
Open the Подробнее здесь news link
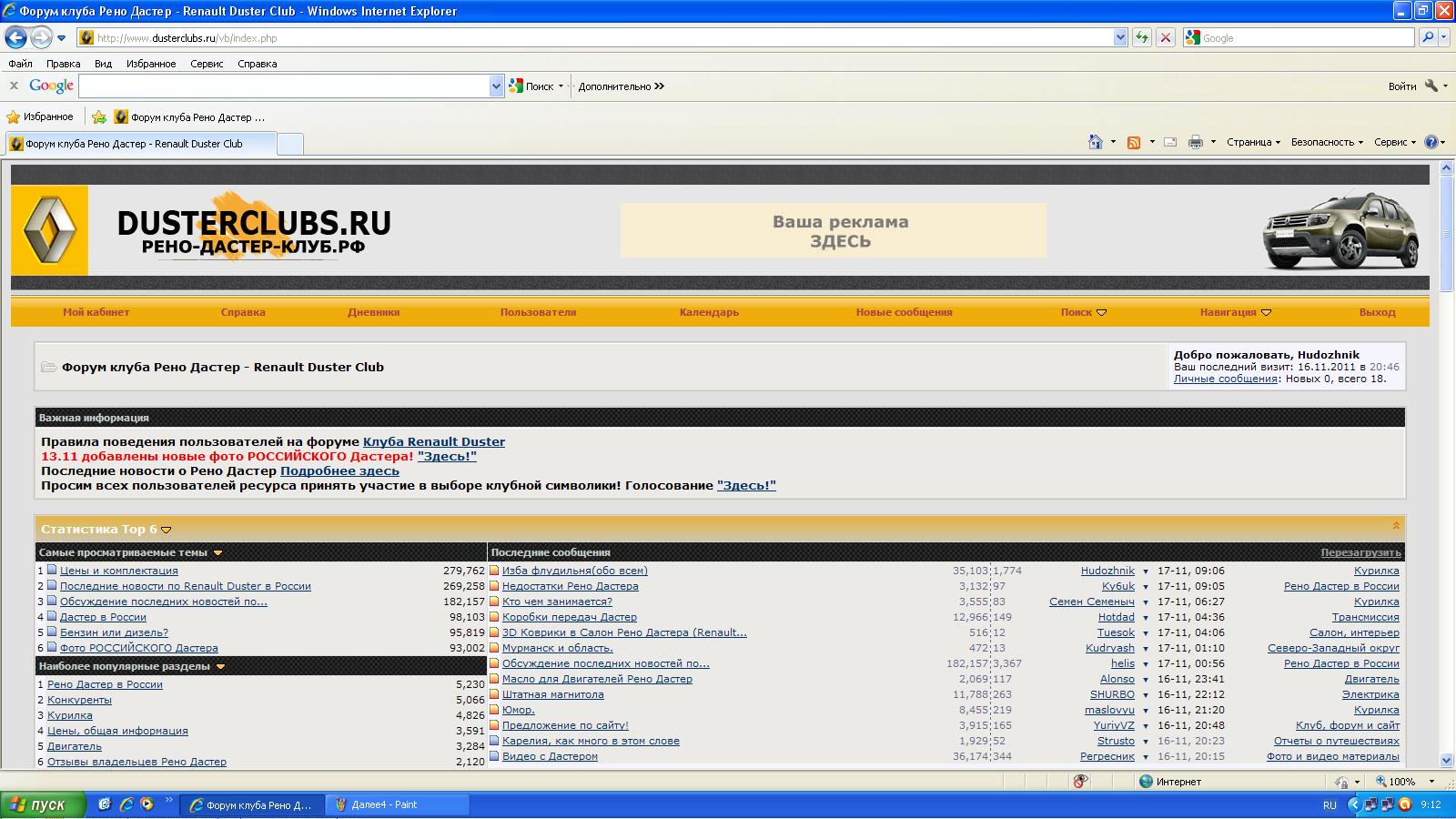(x=339, y=470)
